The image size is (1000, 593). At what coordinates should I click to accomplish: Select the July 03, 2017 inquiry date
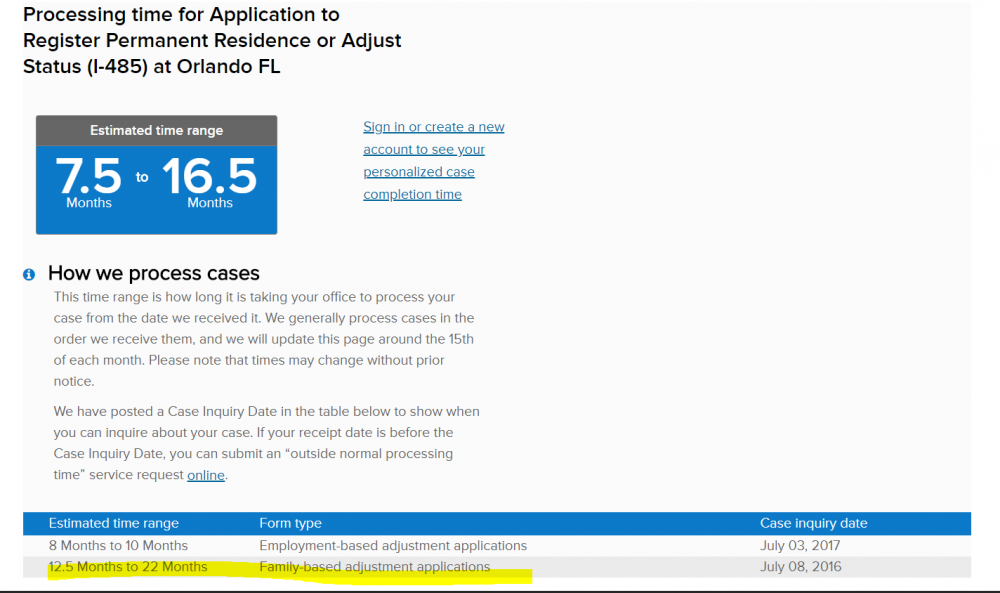click(x=800, y=546)
